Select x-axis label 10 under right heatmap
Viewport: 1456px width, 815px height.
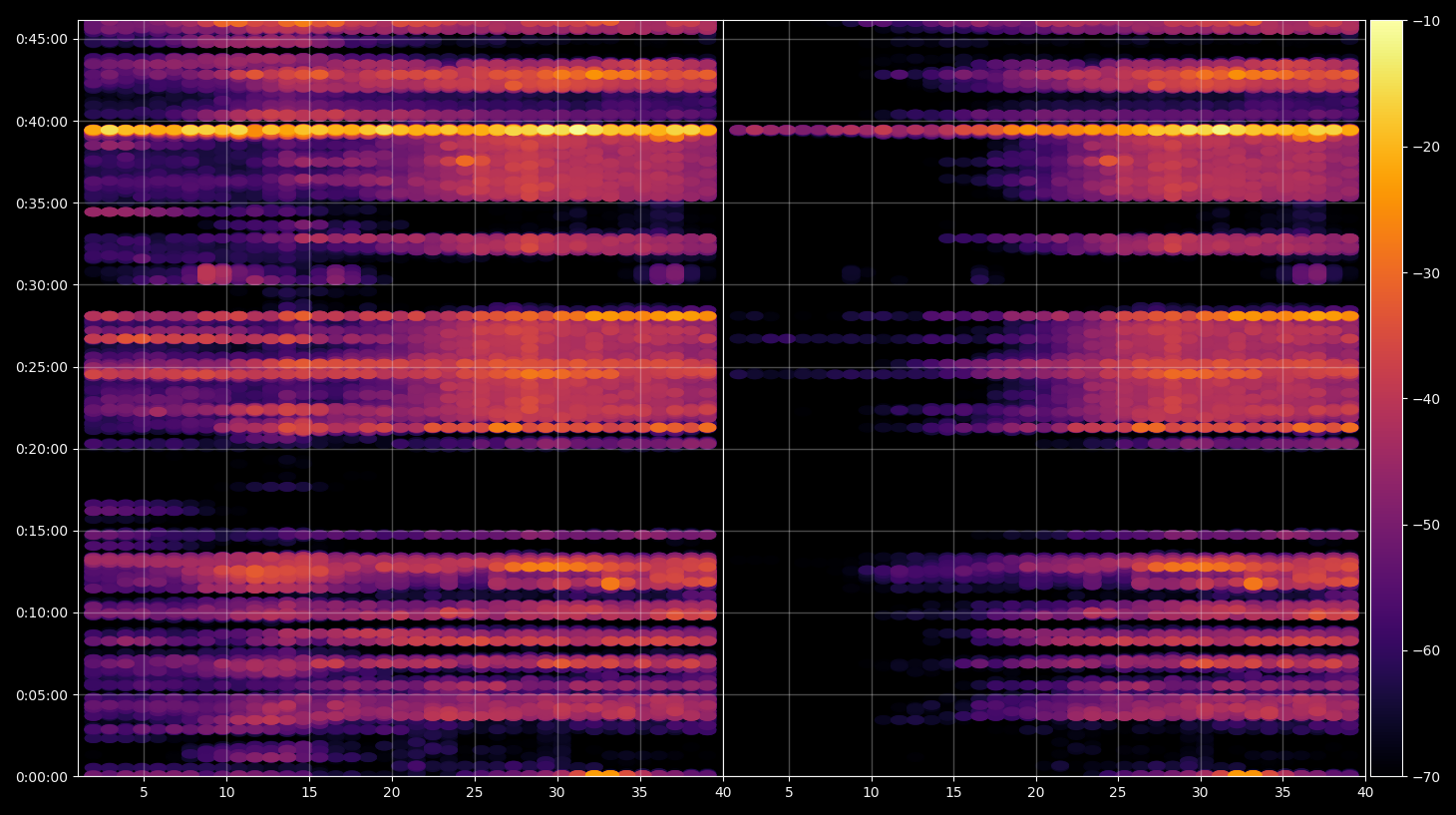(872, 793)
